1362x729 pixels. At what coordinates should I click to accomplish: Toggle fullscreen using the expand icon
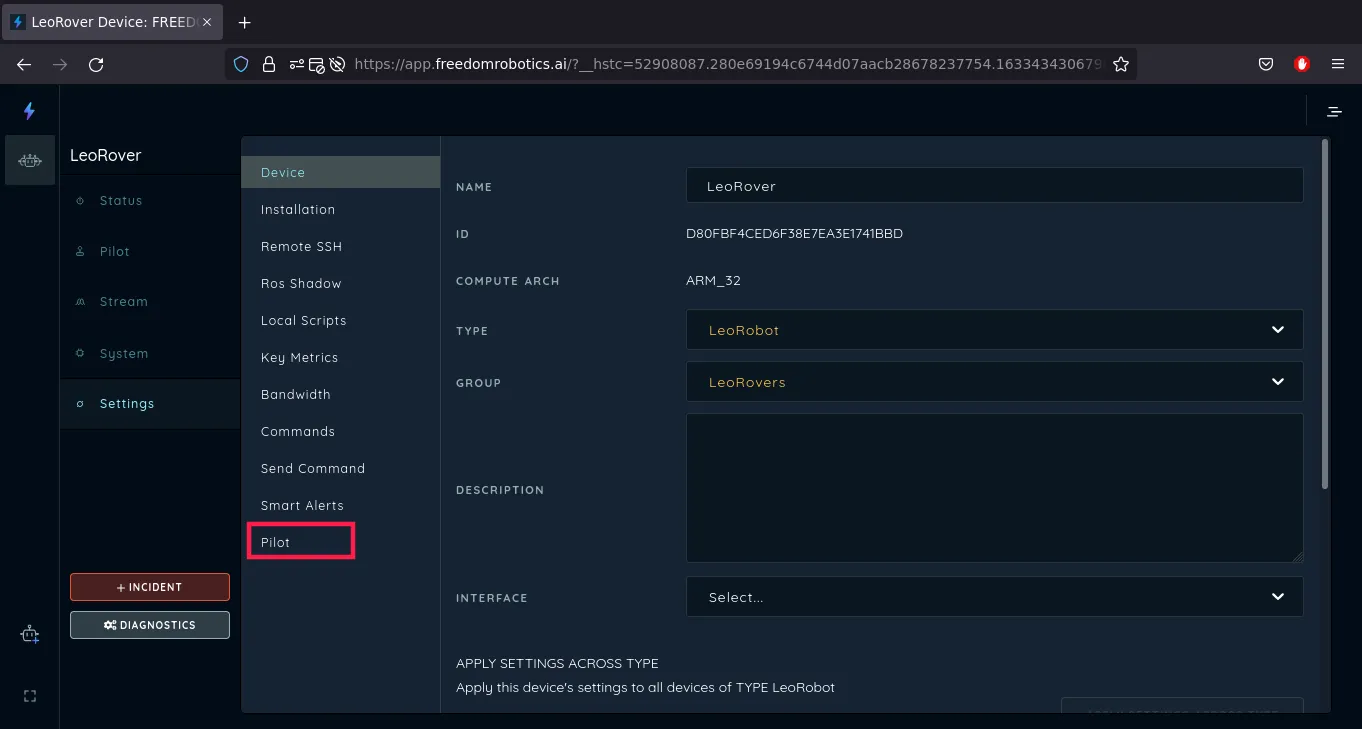(30, 696)
